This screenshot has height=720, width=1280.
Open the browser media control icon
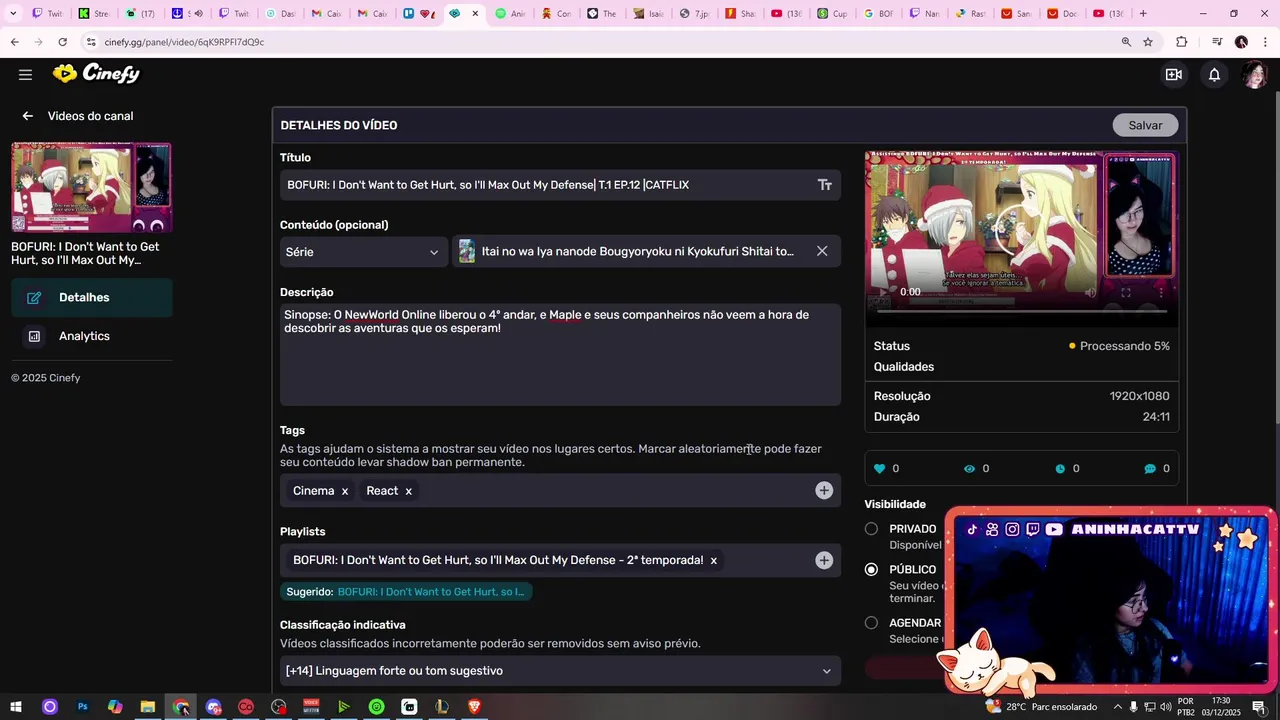coord(1217,42)
